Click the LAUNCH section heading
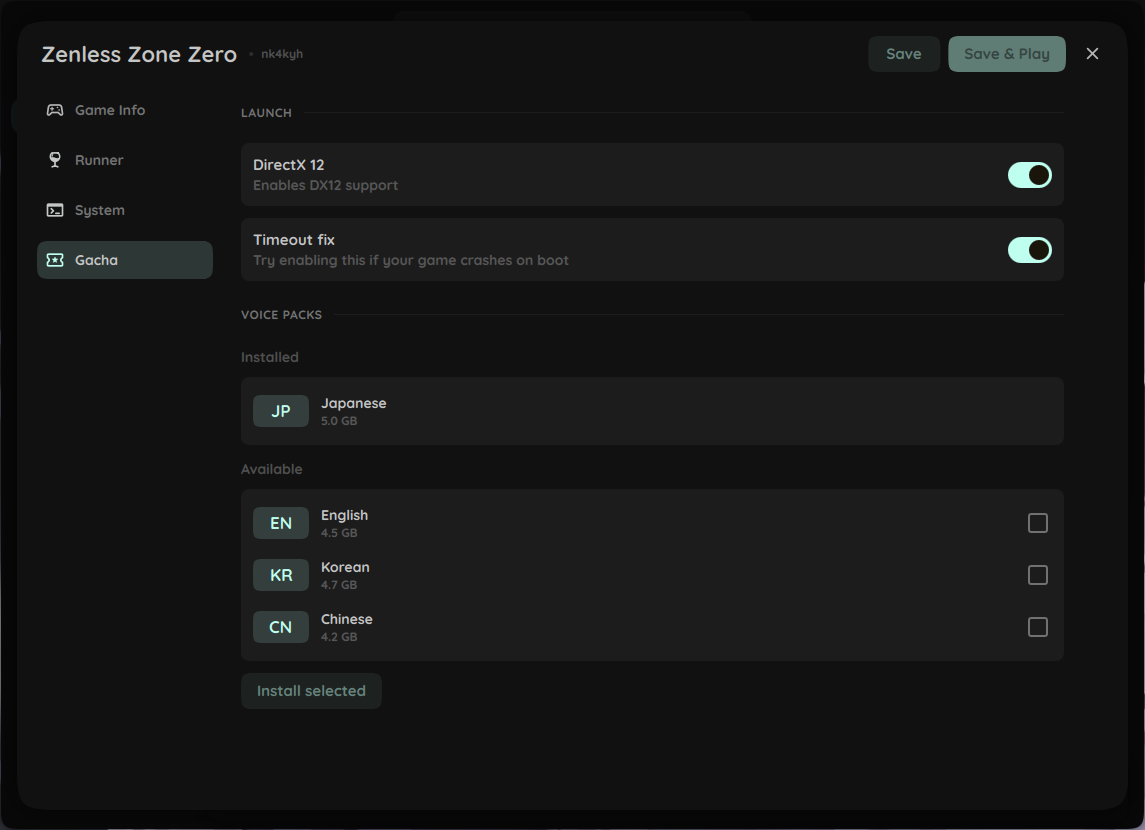The width and height of the screenshot is (1145, 830). pyautogui.click(x=266, y=113)
